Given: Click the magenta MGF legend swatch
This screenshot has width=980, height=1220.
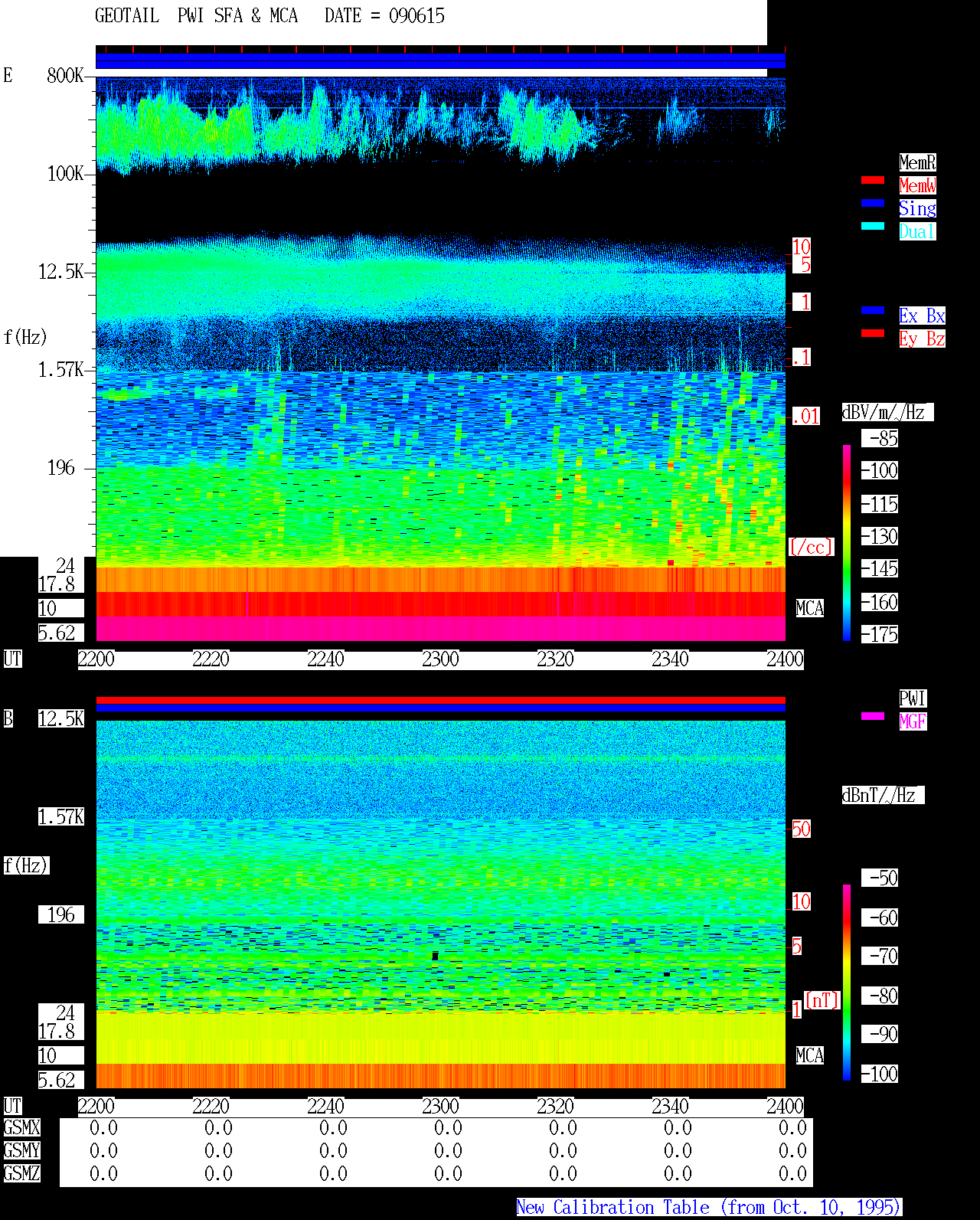Looking at the screenshot, I should (873, 716).
